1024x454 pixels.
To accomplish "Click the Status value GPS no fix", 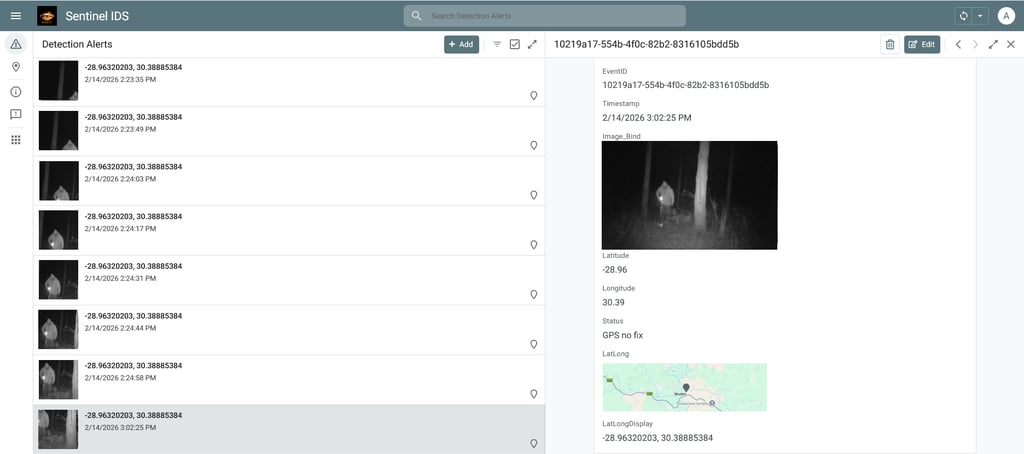I will [x=623, y=335].
